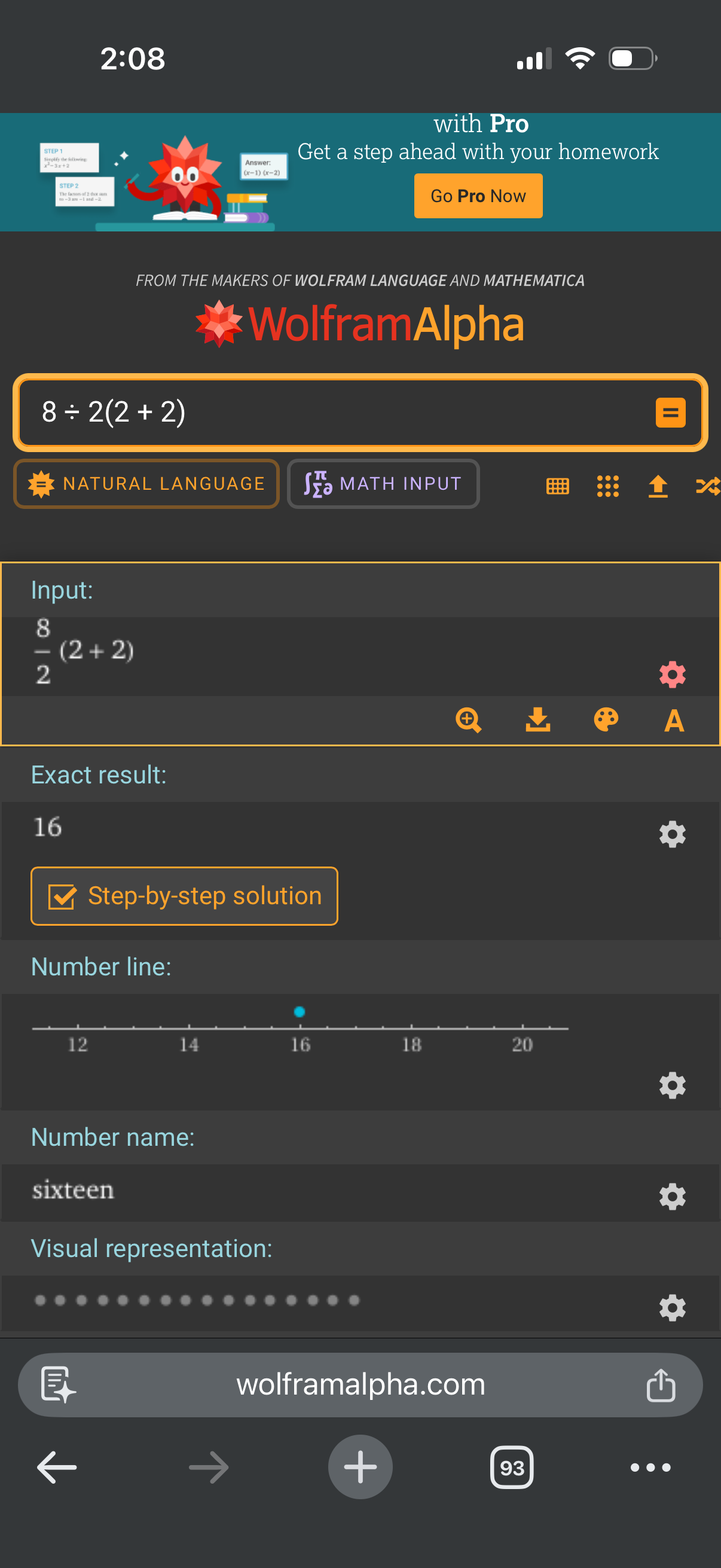Click the magnifier enlarge icon in the Input pod

(468, 720)
